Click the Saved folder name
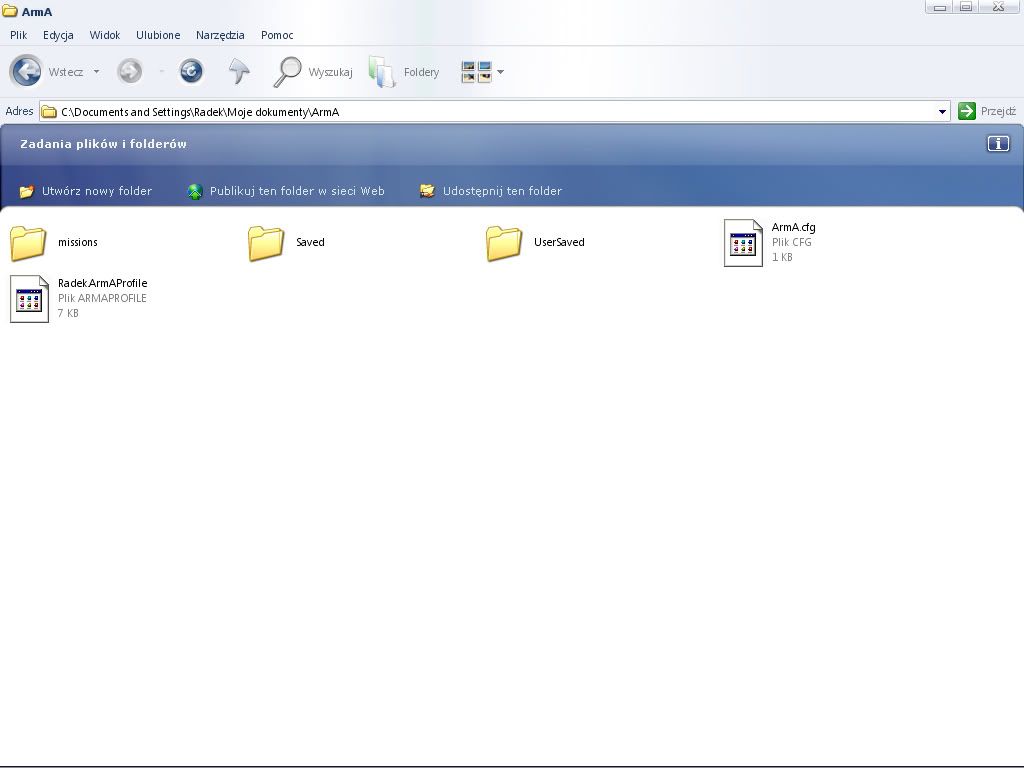The height and width of the screenshot is (768, 1024). coord(310,242)
